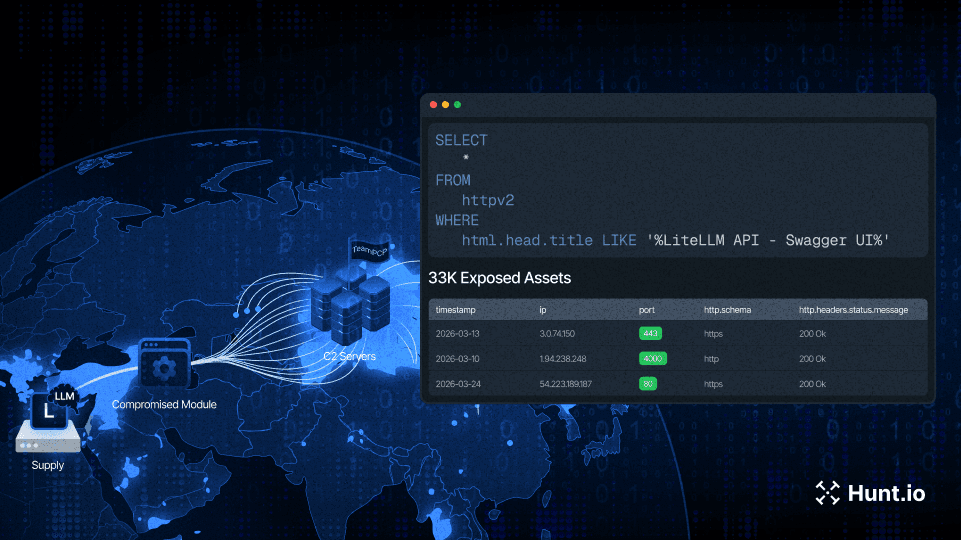Click the 200 Ok status for 54.223.189.187
This screenshot has width=961, height=540.
pos(813,384)
